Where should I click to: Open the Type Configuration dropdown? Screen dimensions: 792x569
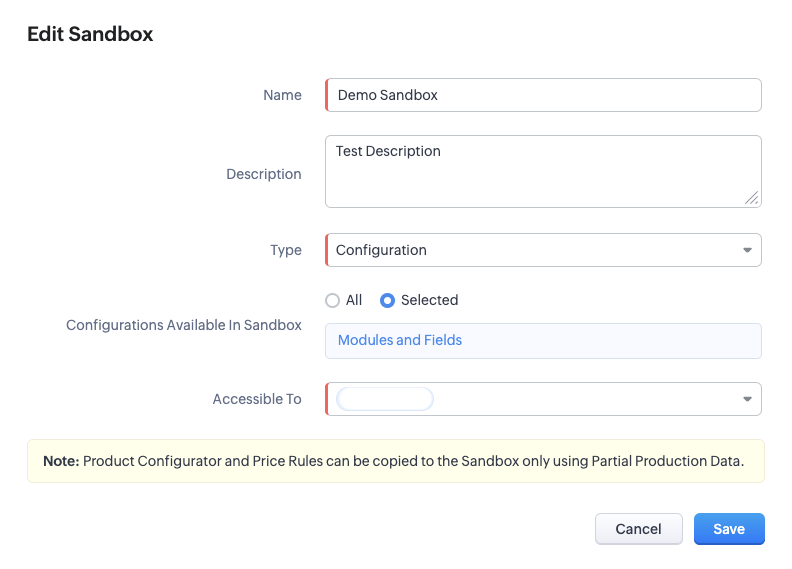[543, 250]
